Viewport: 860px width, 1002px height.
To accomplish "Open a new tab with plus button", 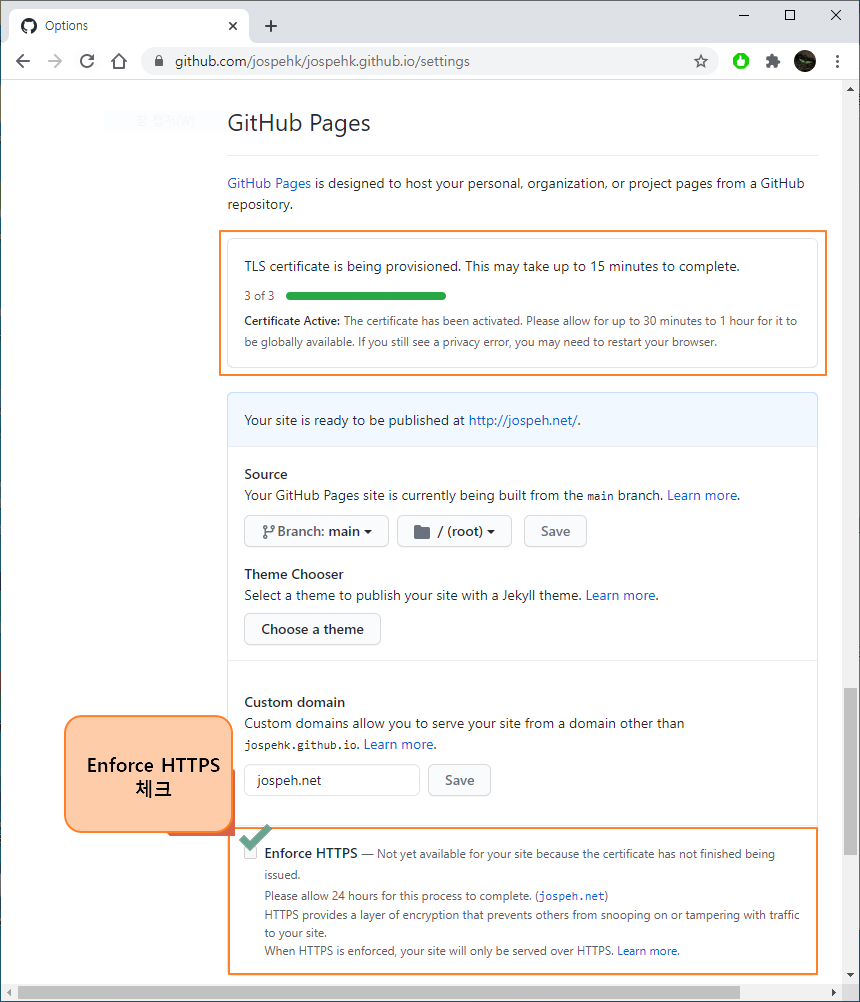I will (271, 26).
